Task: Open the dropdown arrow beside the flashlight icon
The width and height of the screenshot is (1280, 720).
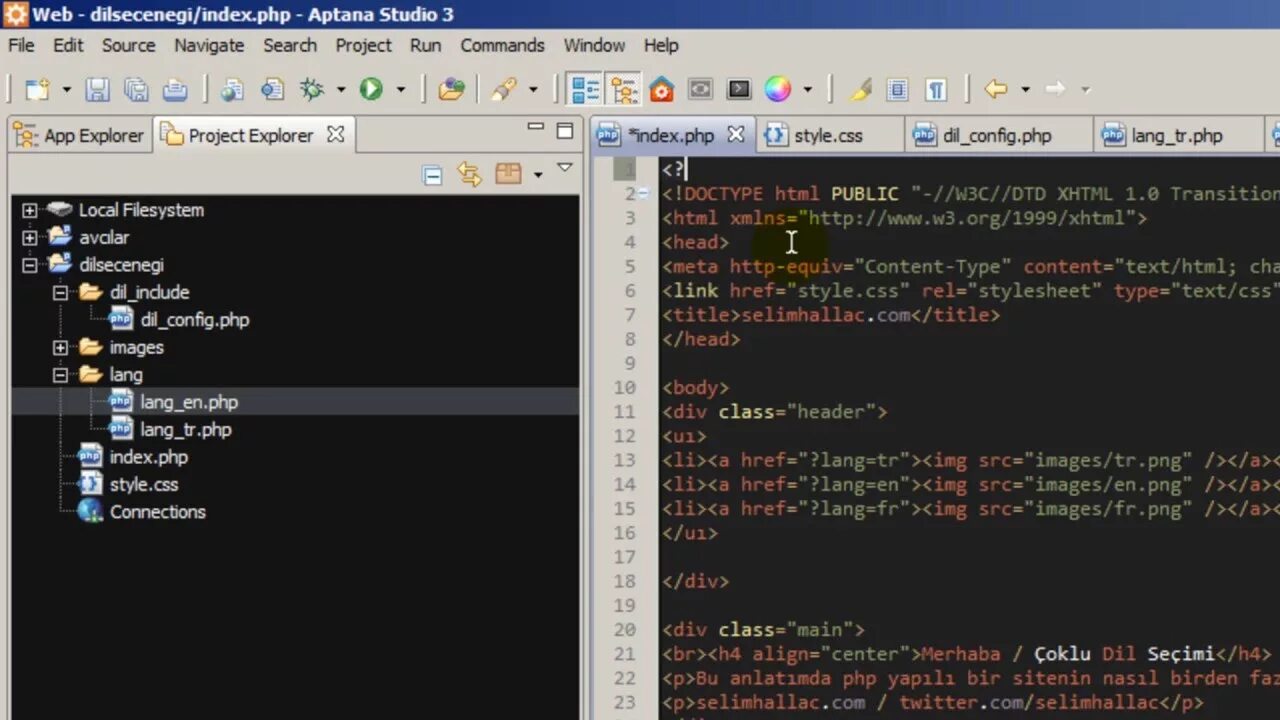Action: point(532,89)
